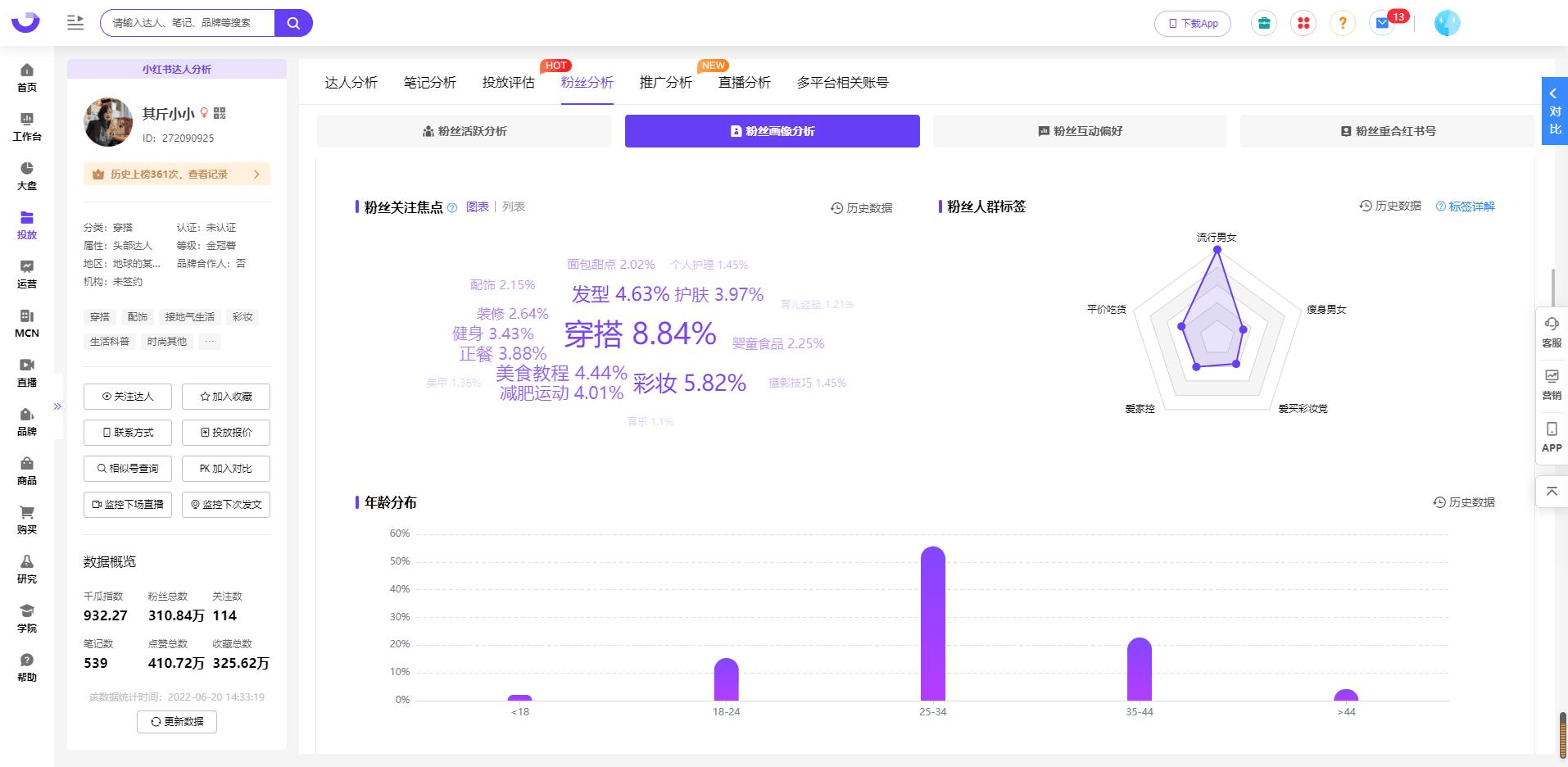The image size is (1568, 767).
Task: Click the back-to-top arrow icon
Action: [1552, 492]
